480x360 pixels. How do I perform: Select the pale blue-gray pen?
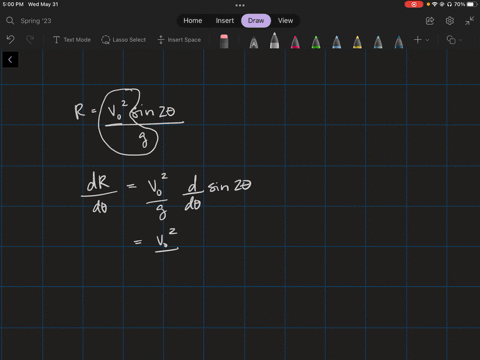point(378,42)
